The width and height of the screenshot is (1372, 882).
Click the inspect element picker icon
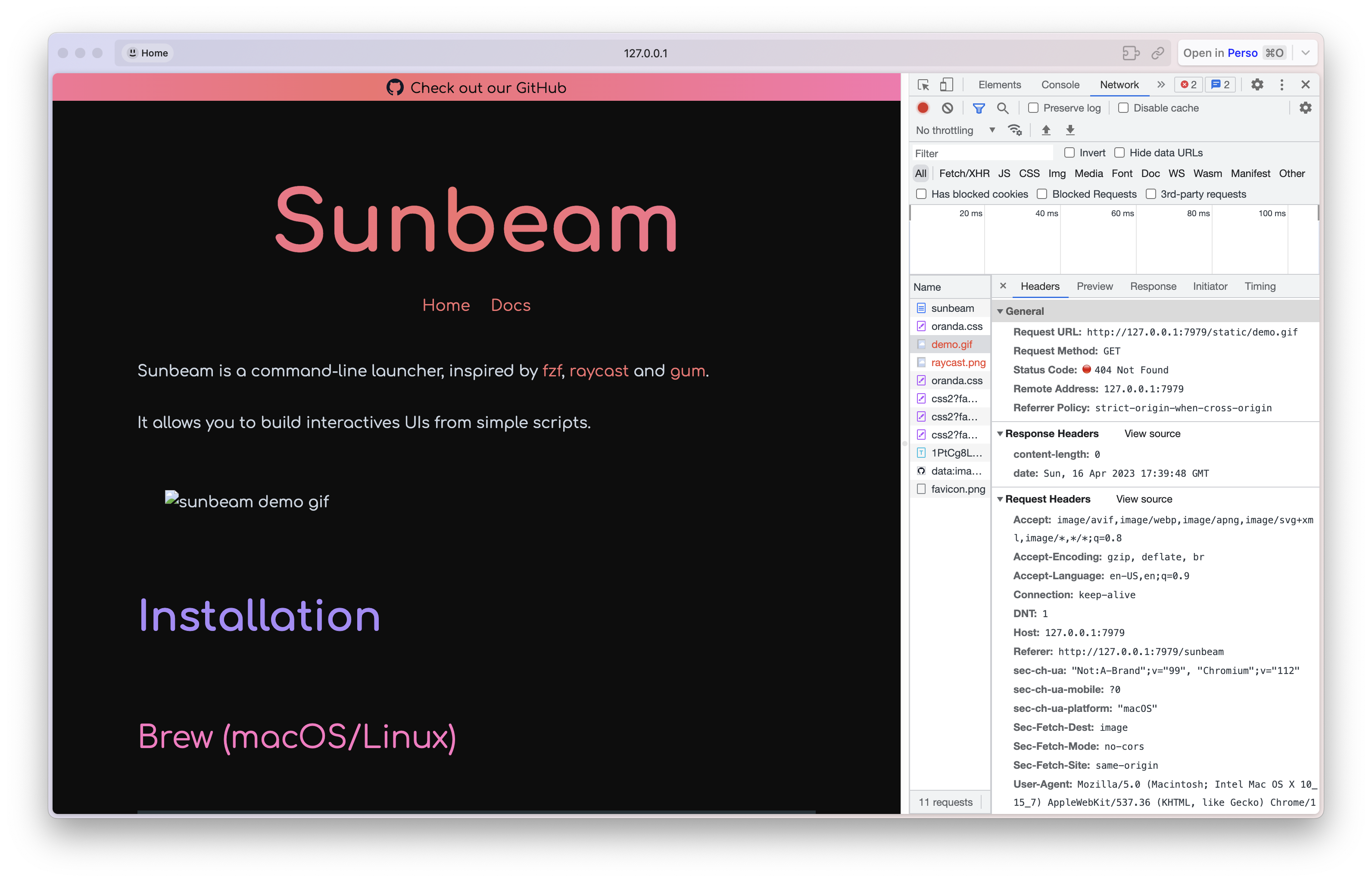coord(923,85)
